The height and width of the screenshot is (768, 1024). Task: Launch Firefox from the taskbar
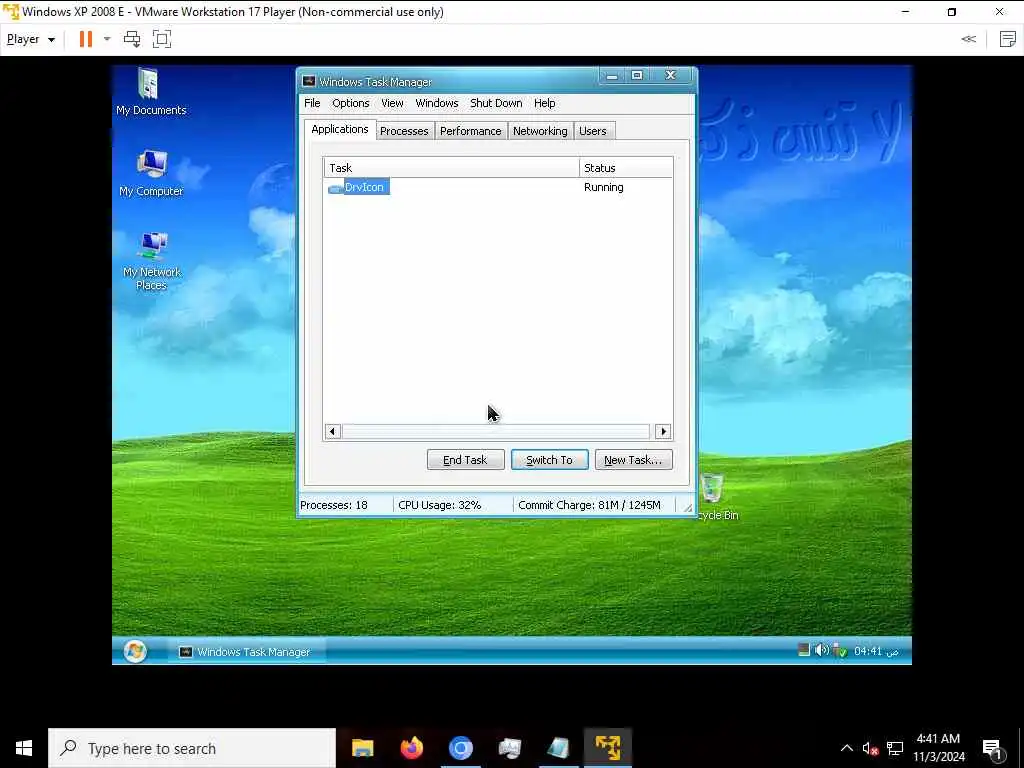[x=411, y=748]
